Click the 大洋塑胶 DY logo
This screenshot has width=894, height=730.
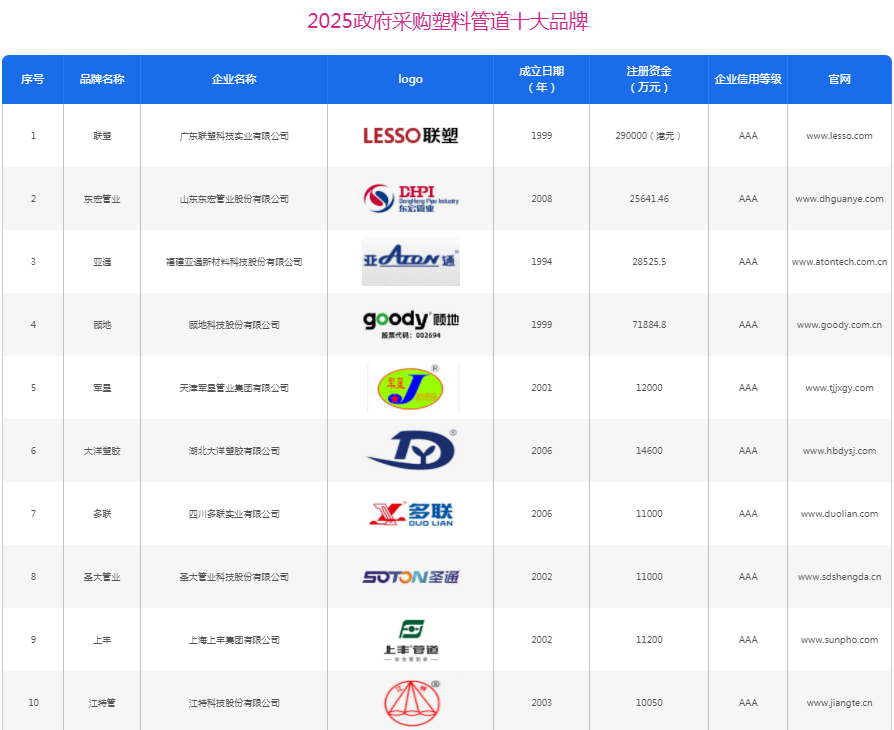[411, 450]
